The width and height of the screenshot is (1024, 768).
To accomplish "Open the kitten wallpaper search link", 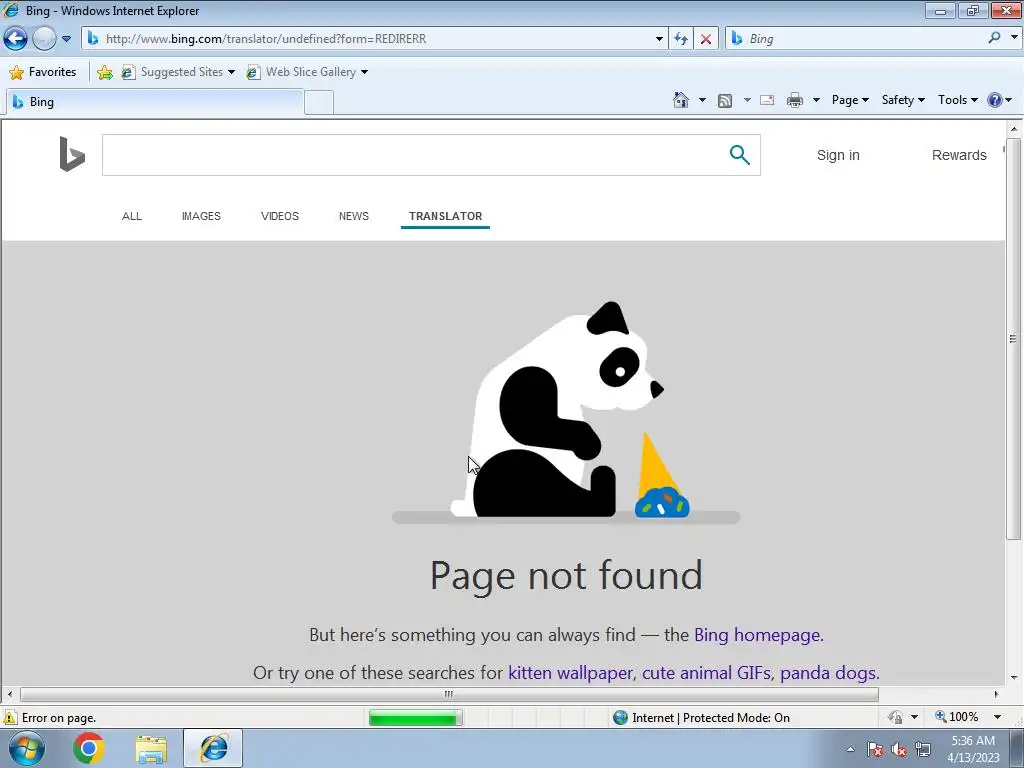I will click(x=570, y=673).
